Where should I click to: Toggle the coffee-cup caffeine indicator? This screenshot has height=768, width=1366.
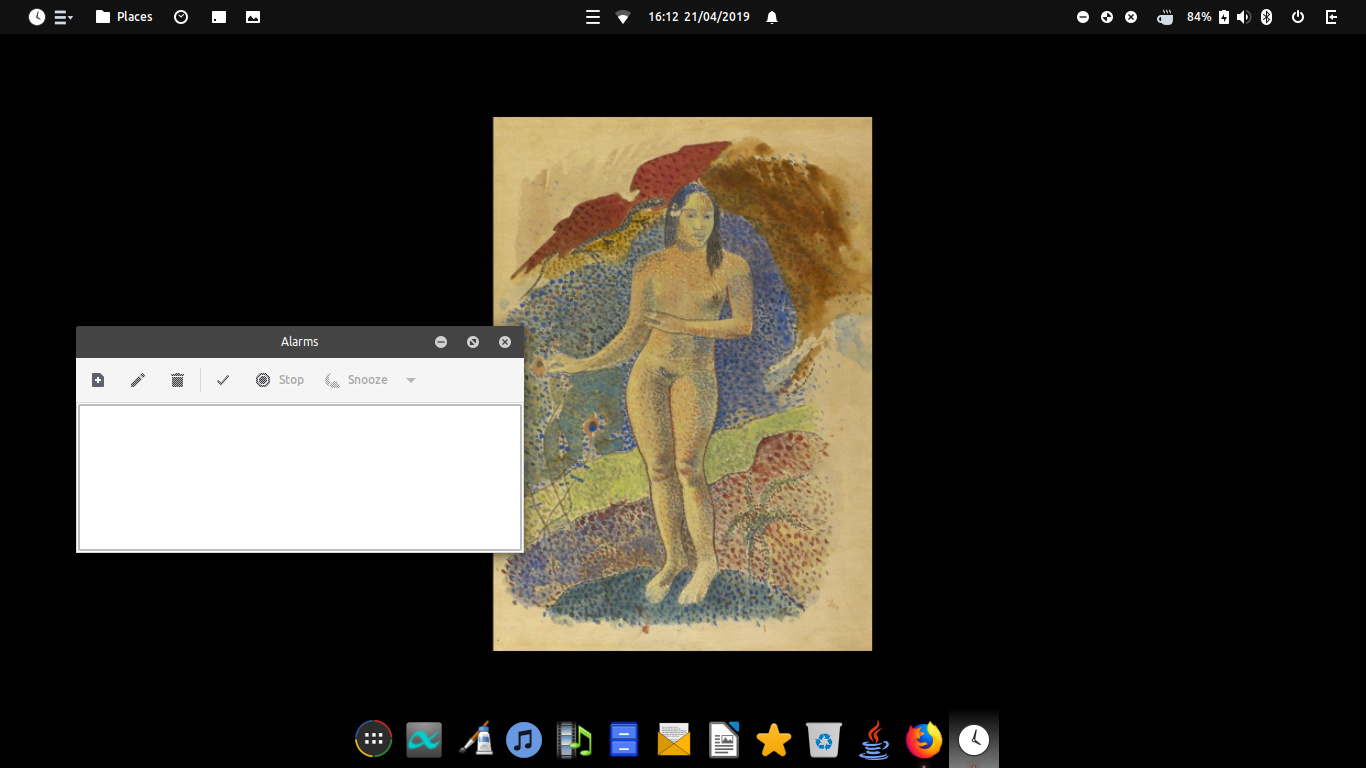coord(1164,17)
